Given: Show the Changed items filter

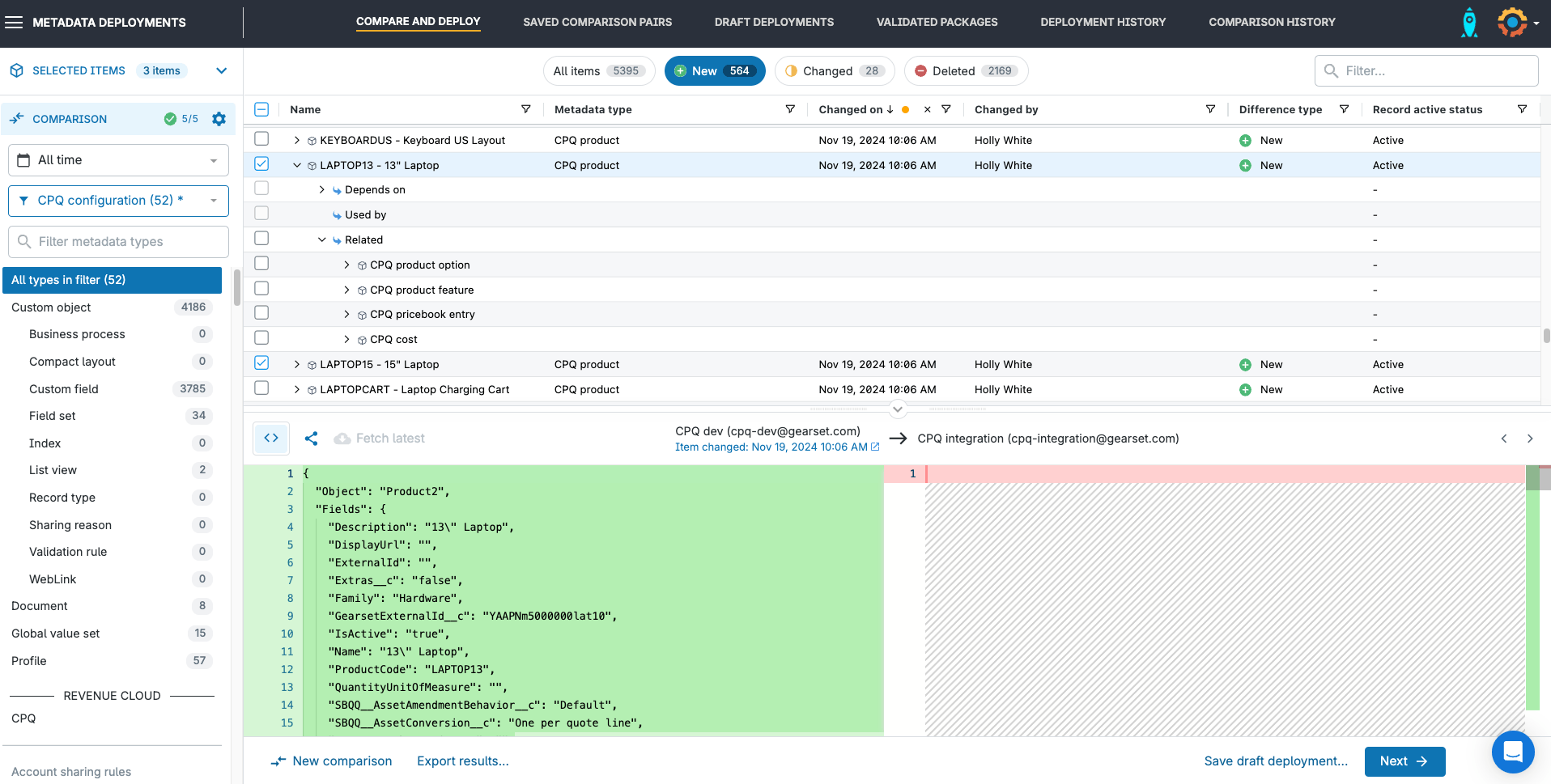Looking at the screenshot, I should (834, 71).
